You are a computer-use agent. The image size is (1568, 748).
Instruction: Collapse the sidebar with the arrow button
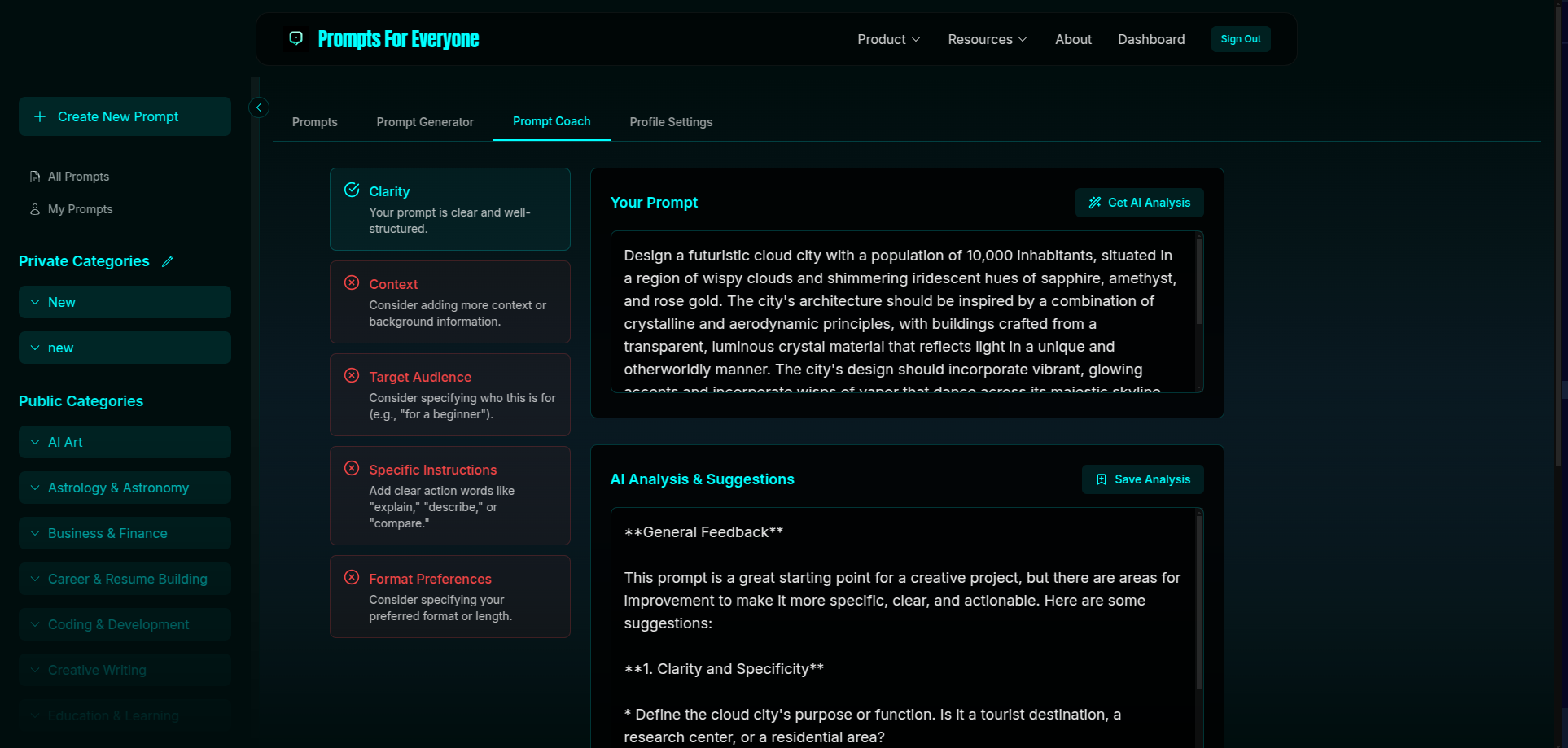pos(259,107)
